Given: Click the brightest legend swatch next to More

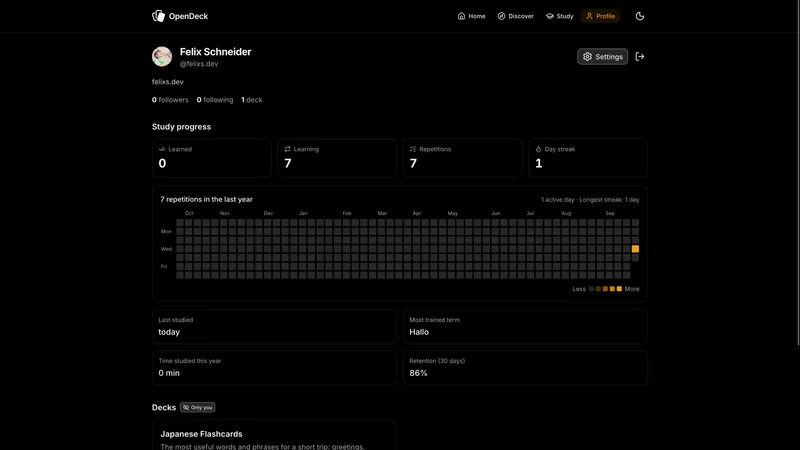Looking at the screenshot, I should pos(619,289).
